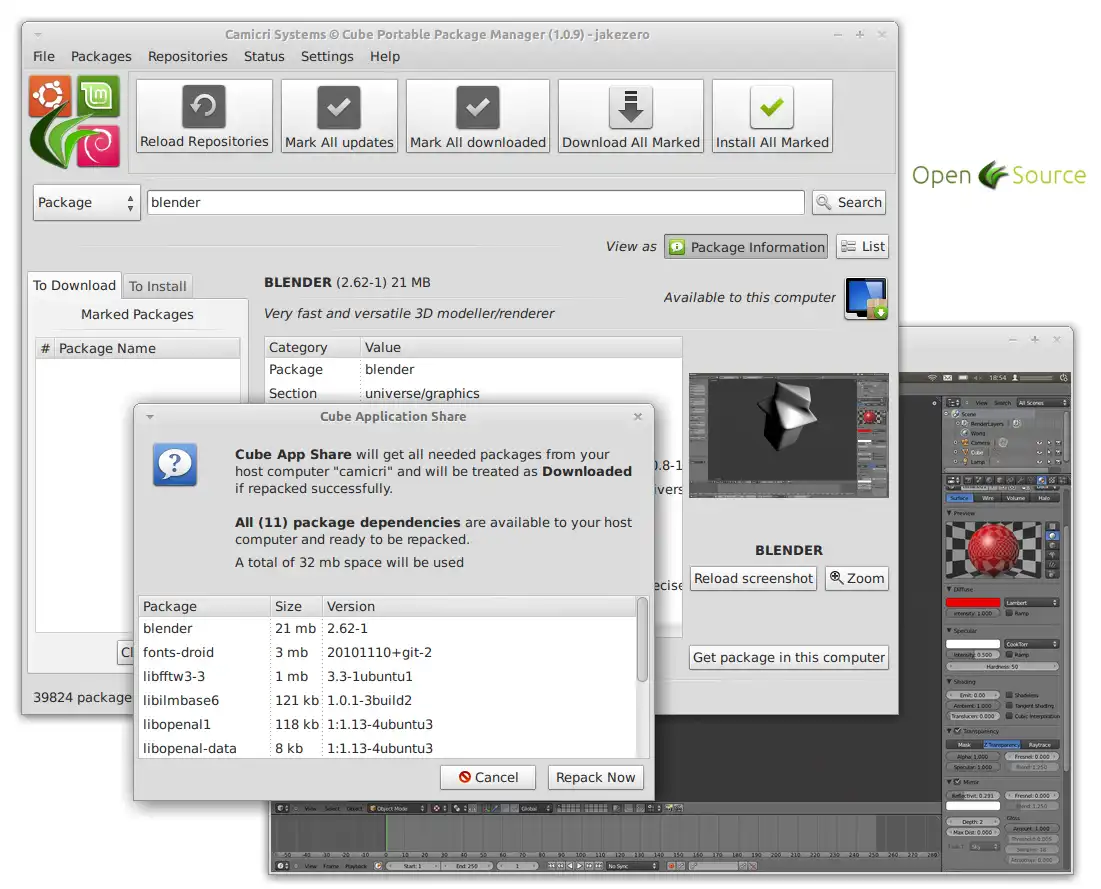Open the Package search type dropdown
1101x889 pixels.
coord(86,202)
